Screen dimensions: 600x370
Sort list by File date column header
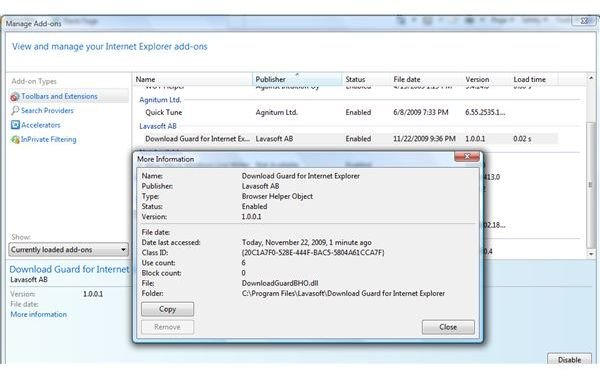point(426,79)
